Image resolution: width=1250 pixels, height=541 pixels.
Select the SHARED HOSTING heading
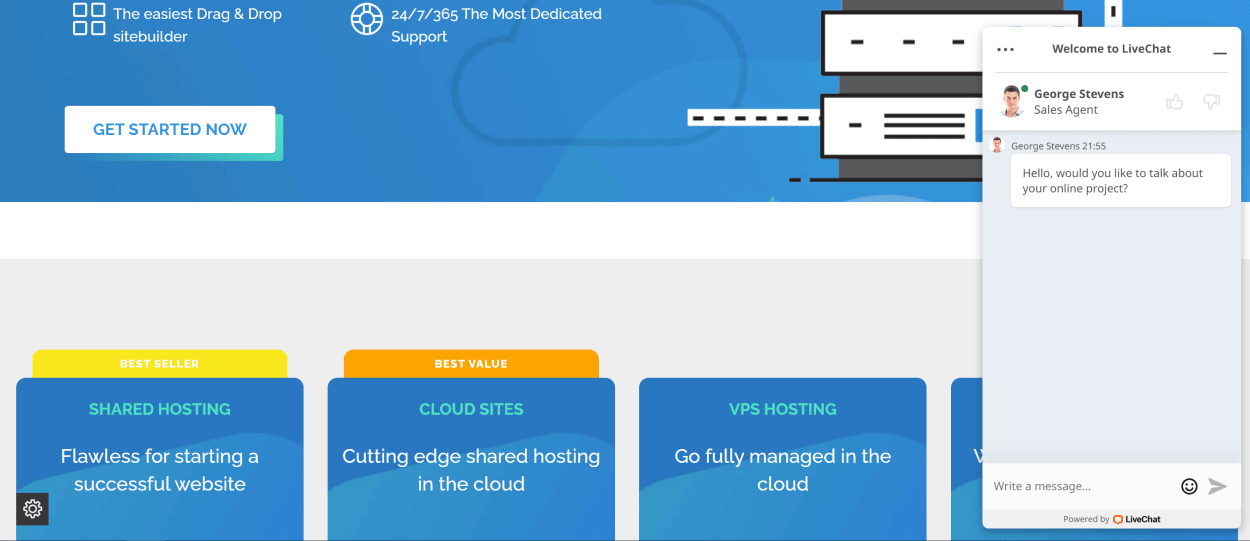(x=160, y=409)
